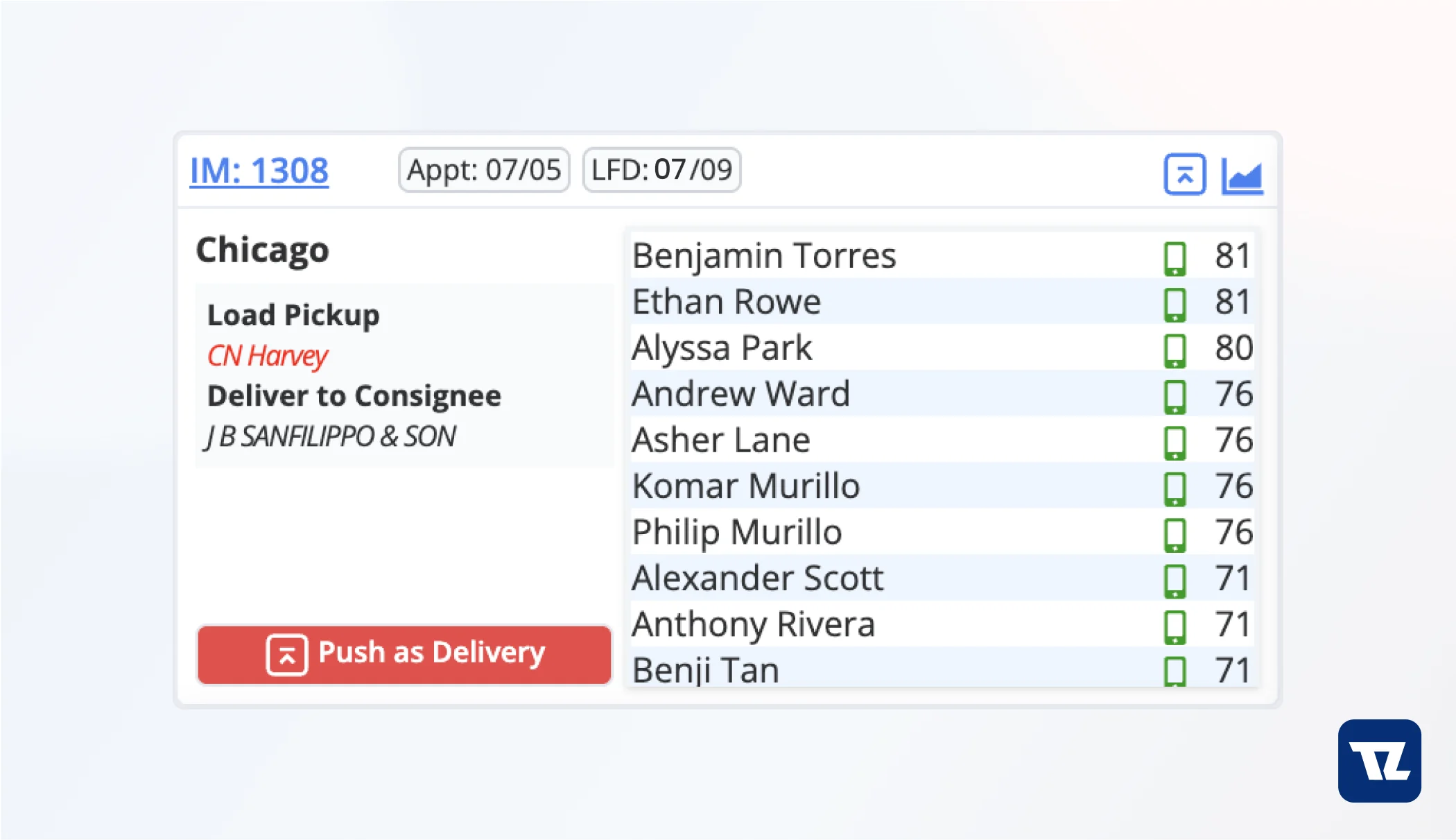Screen dimensions: 1456x840
Task: Click the phone icon next to Komar Murillo
Action: tap(1175, 488)
